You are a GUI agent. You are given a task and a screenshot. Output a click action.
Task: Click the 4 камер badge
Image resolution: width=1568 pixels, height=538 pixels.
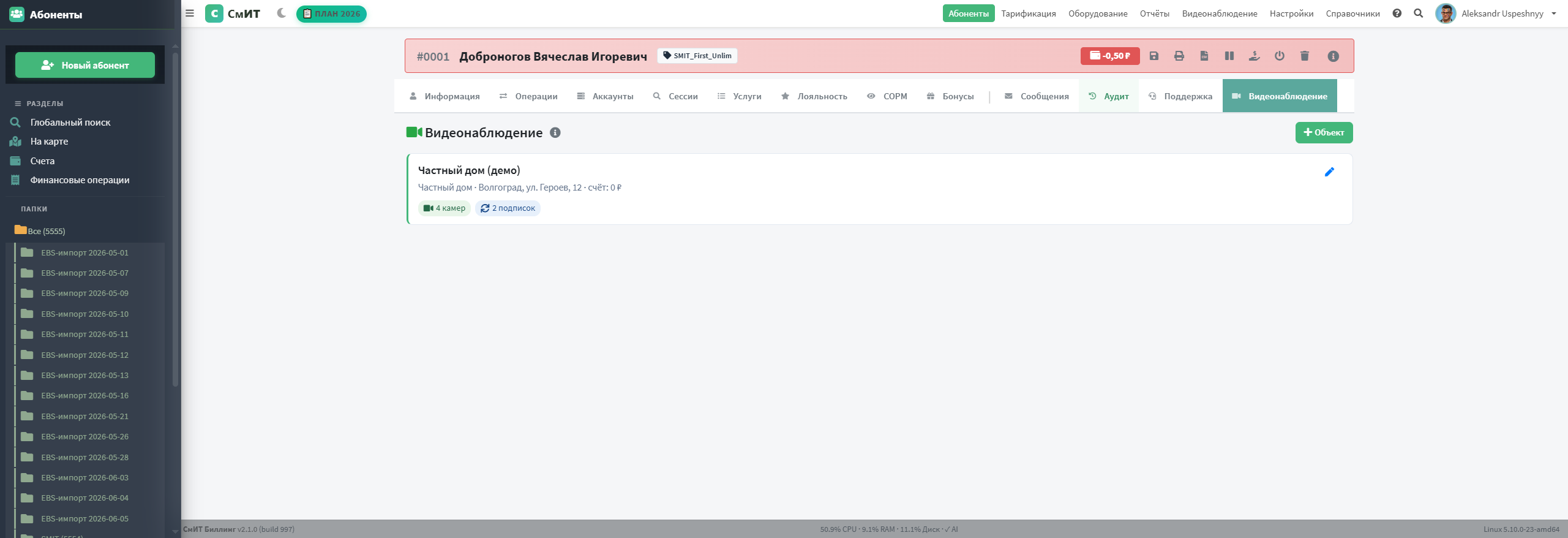(445, 208)
